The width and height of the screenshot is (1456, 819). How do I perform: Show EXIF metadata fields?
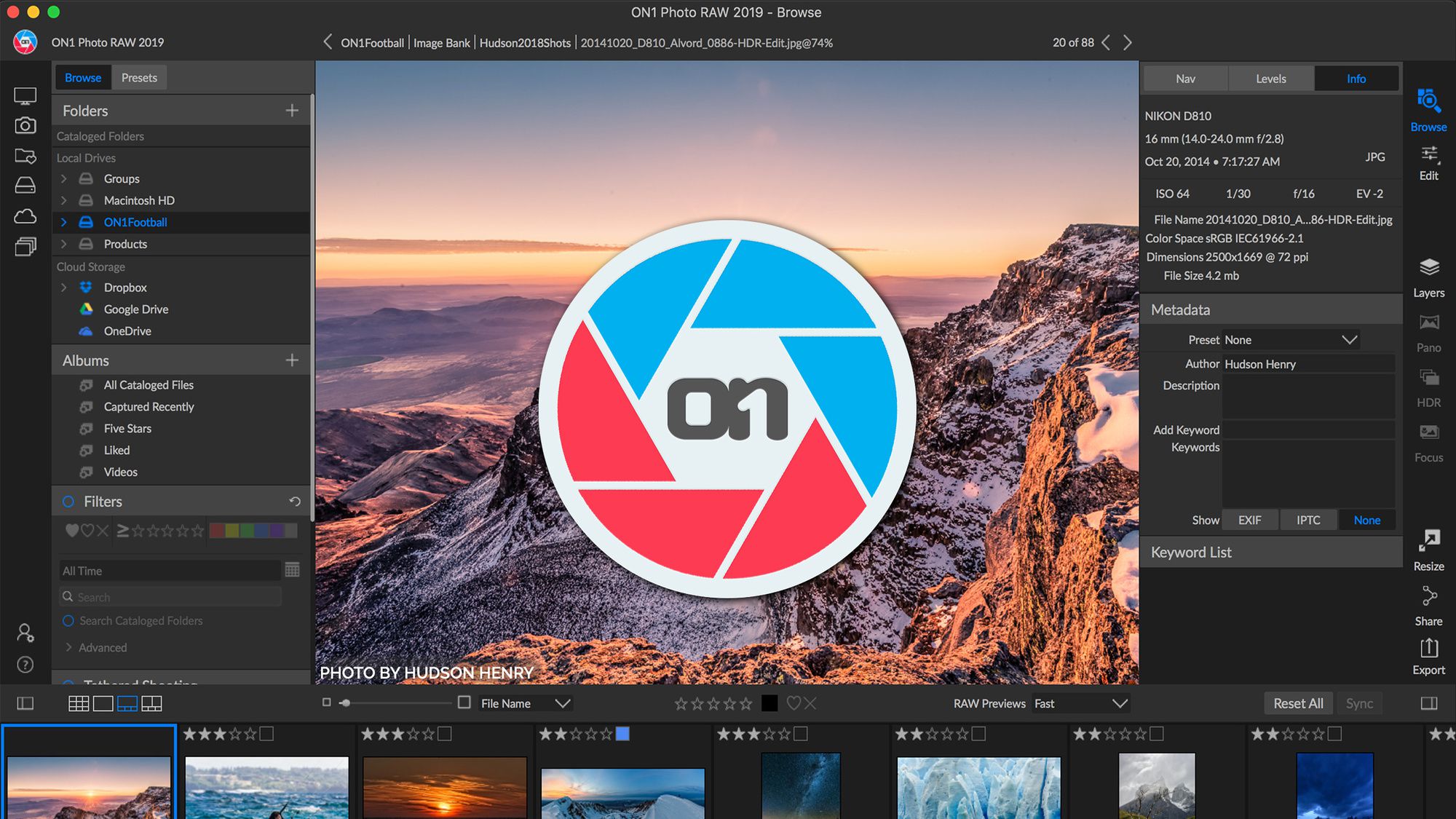1249,520
